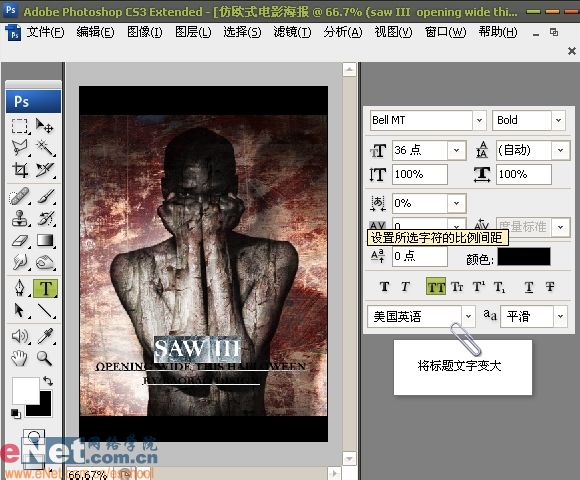Image resolution: width=580 pixels, height=480 pixels.
Task: Open the leading (自动) dropdown
Action: 560,150
